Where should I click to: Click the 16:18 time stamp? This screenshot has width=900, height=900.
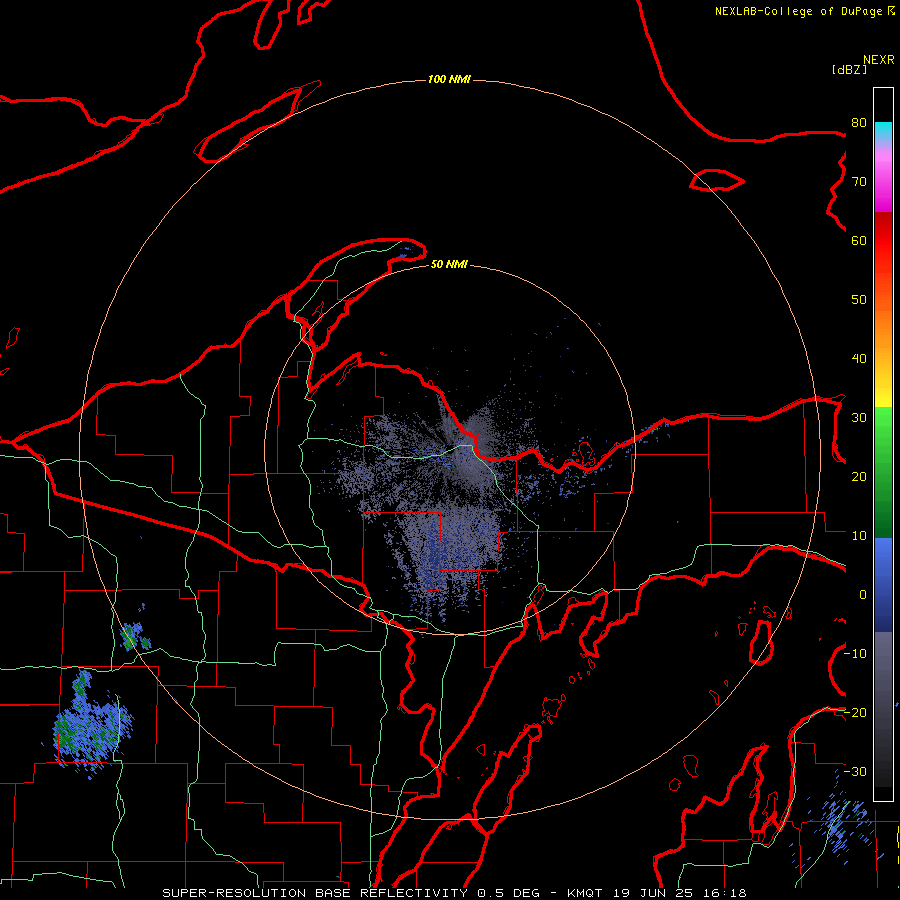(727, 893)
